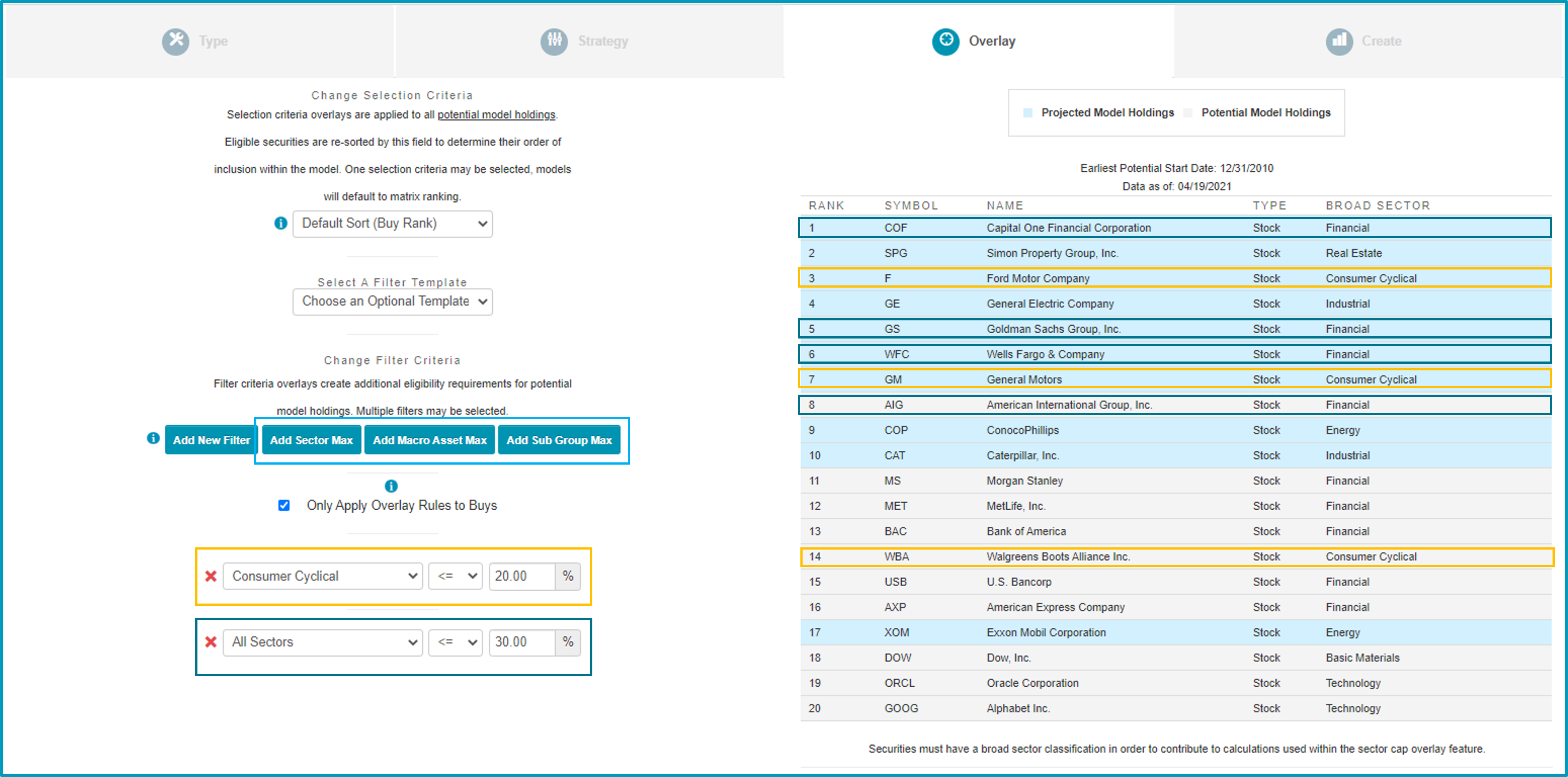Click the Basic Materials sector cell
This screenshot has height=777, width=1568.
tap(1362, 658)
